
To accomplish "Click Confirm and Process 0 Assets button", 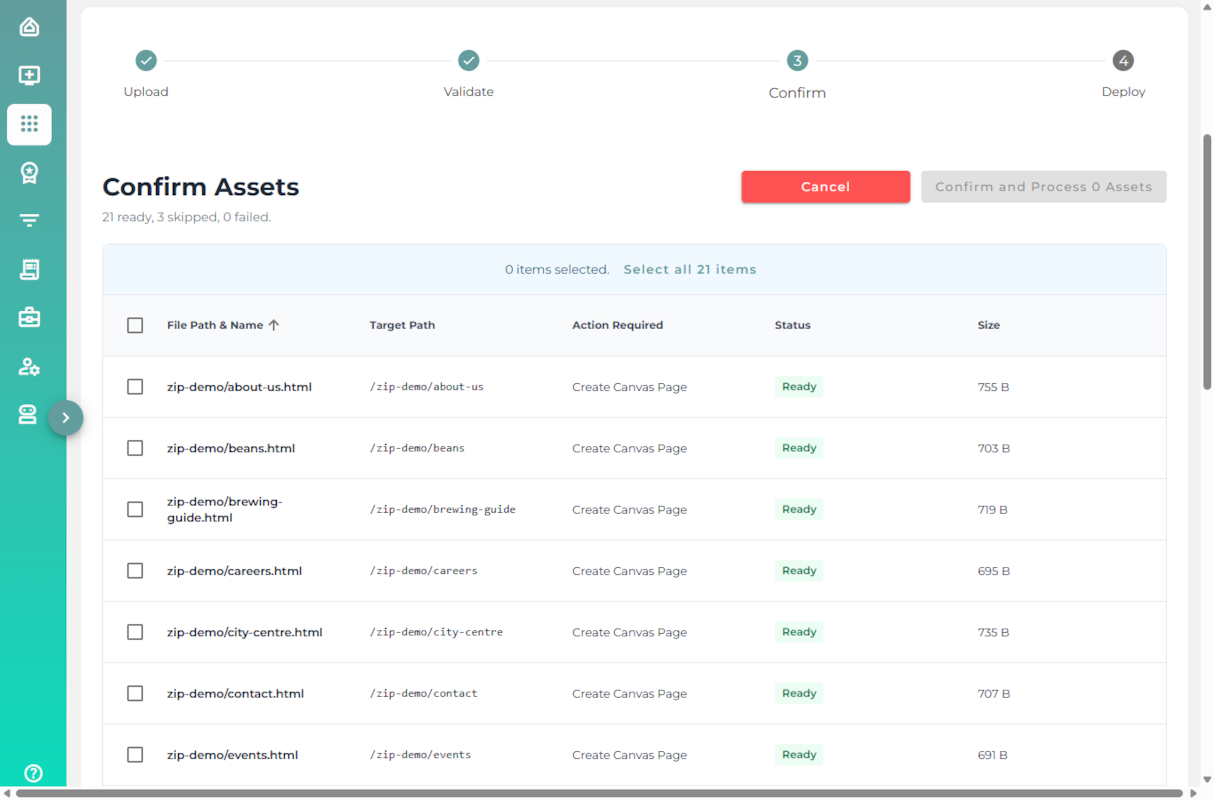I will pos(1043,187).
